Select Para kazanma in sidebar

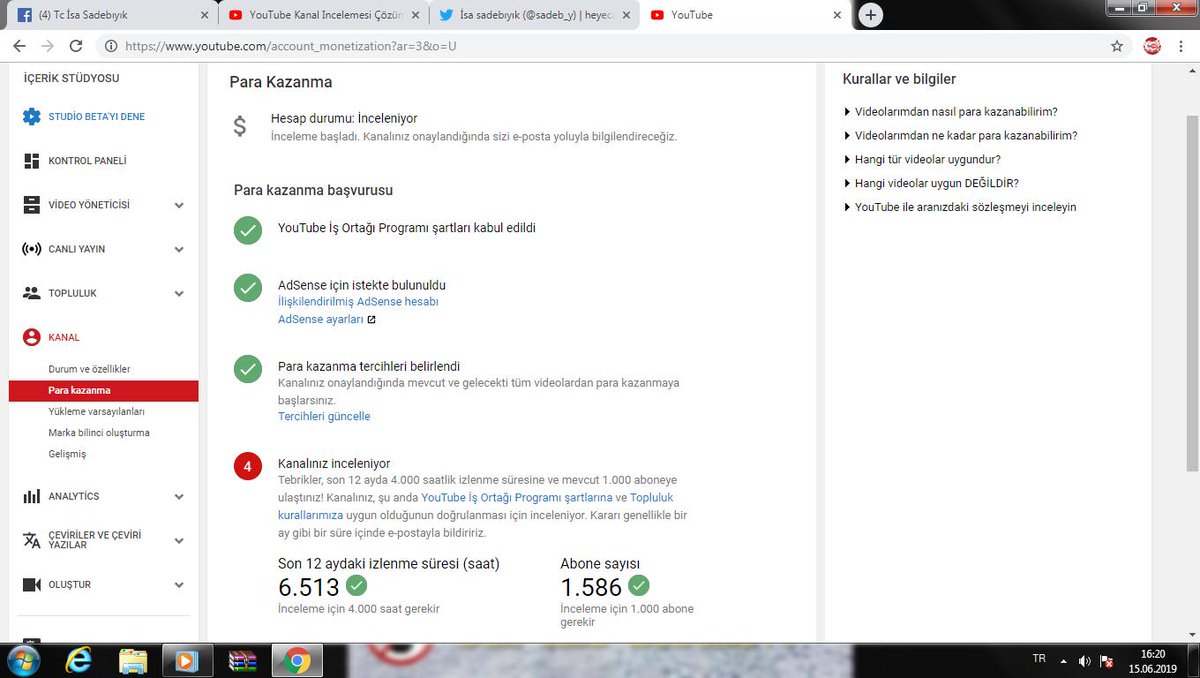[103, 391]
